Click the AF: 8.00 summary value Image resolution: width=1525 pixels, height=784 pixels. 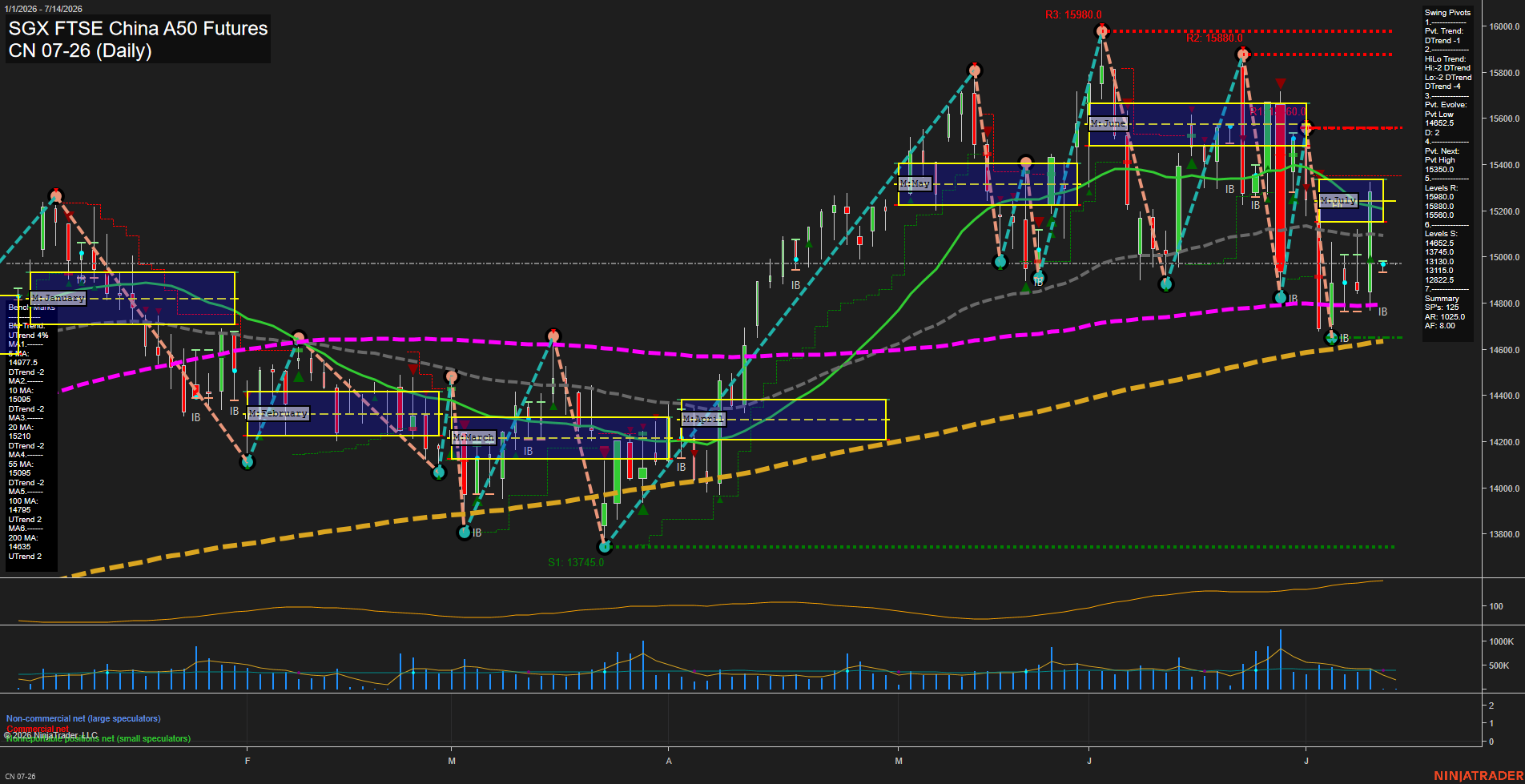pos(1440,326)
